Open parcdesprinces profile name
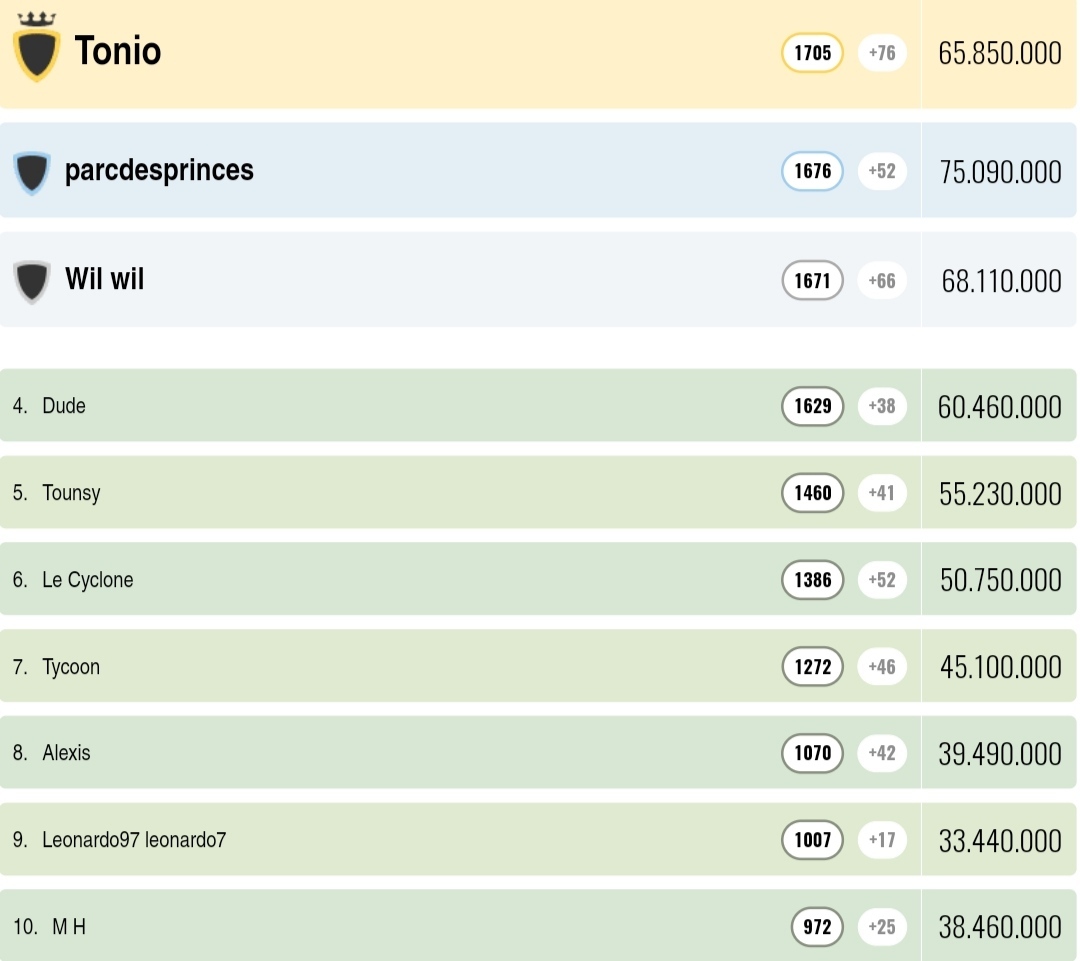1080x961 pixels. coord(159,171)
